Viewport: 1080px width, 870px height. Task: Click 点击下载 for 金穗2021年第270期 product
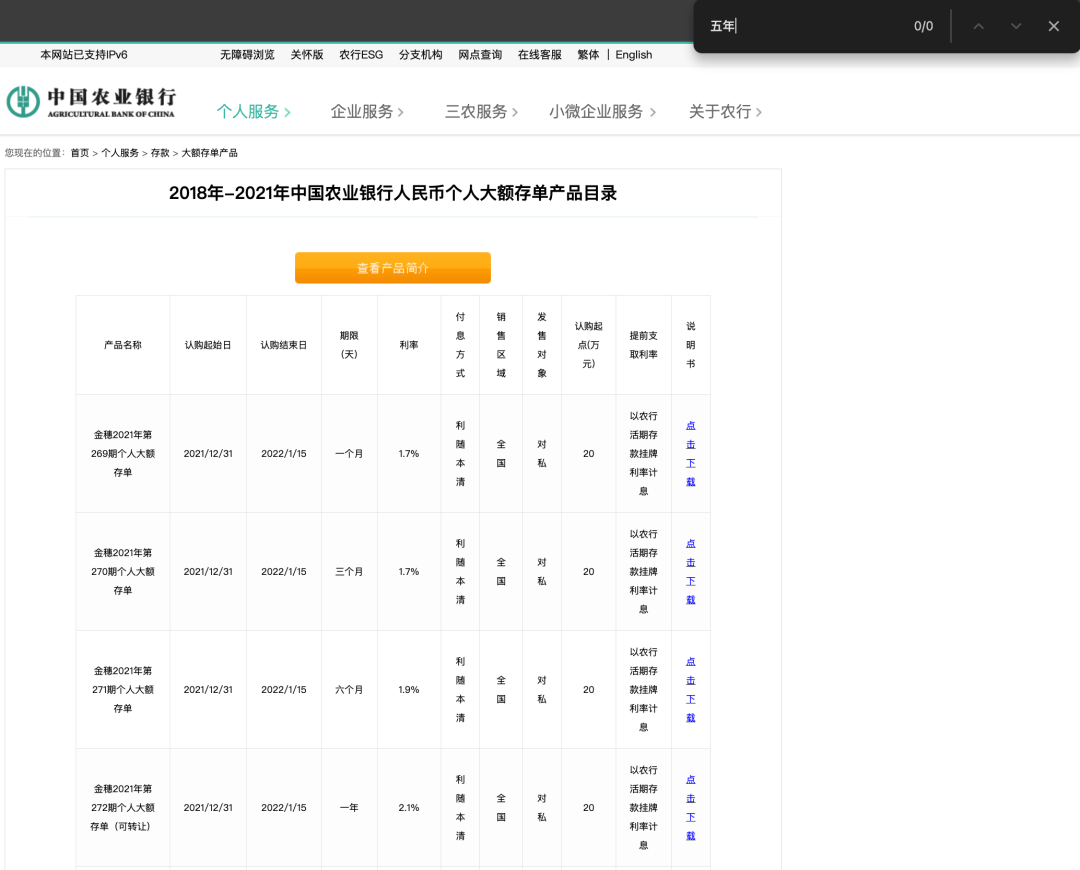coord(690,571)
